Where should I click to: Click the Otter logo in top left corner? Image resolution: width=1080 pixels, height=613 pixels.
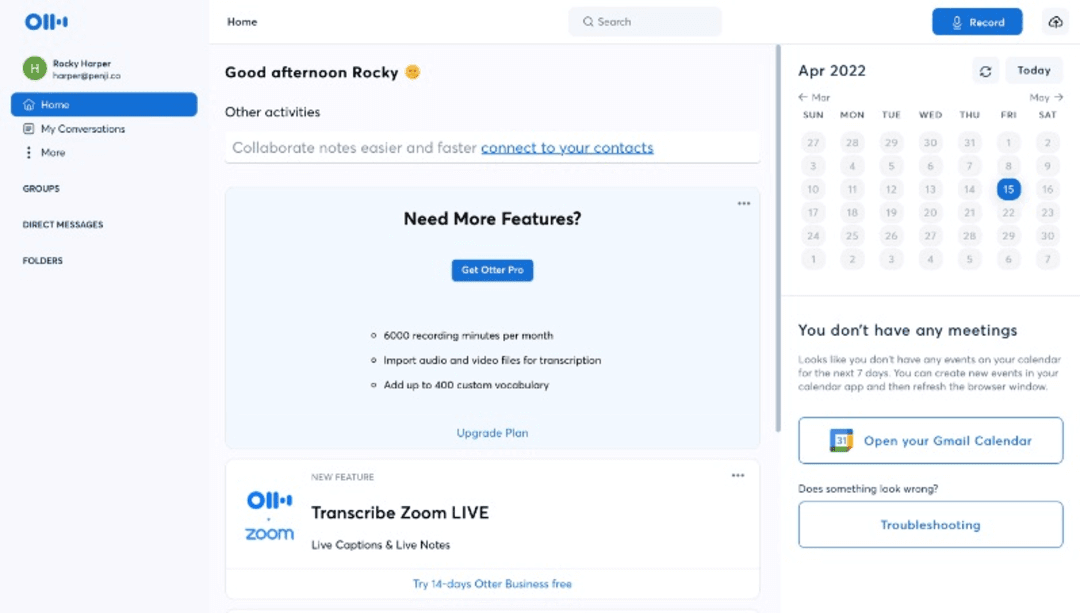(x=46, y=21)
